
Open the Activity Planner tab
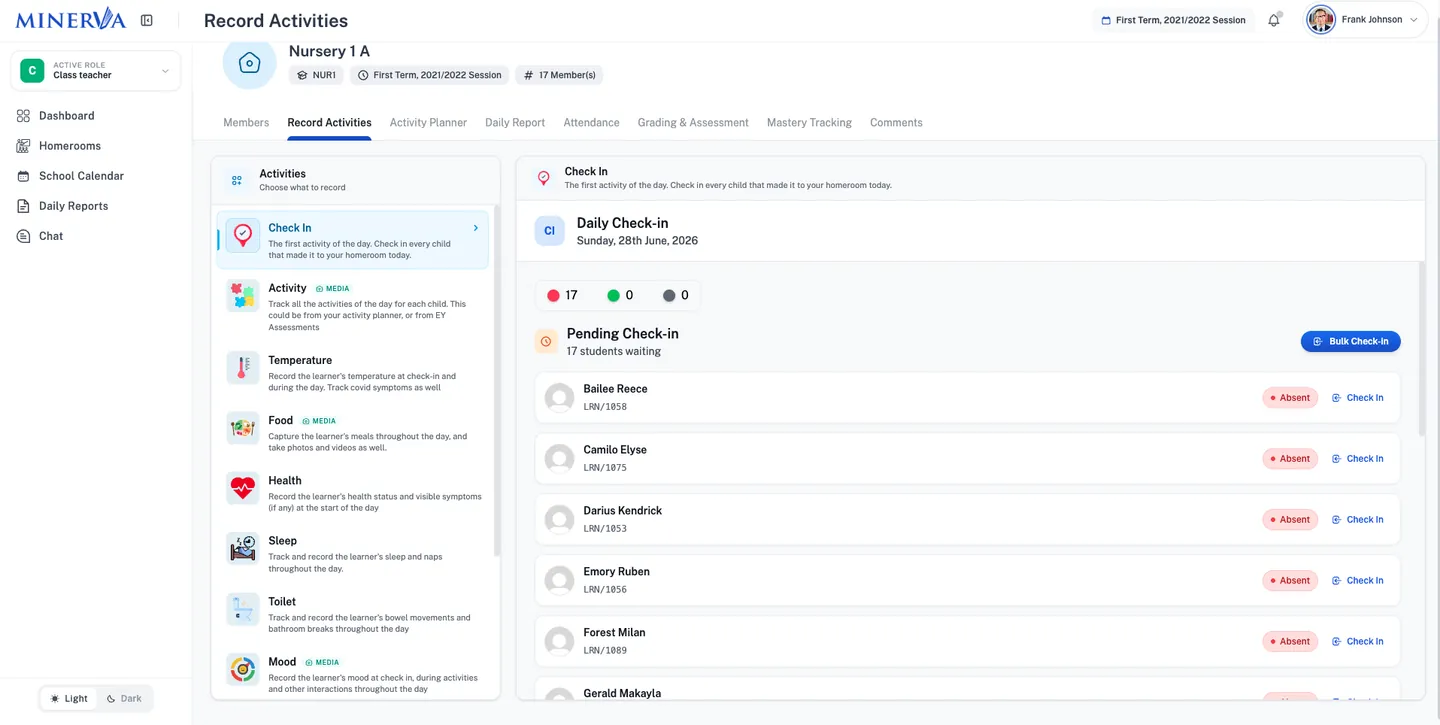pyautogui.click(x=428, y=122)
